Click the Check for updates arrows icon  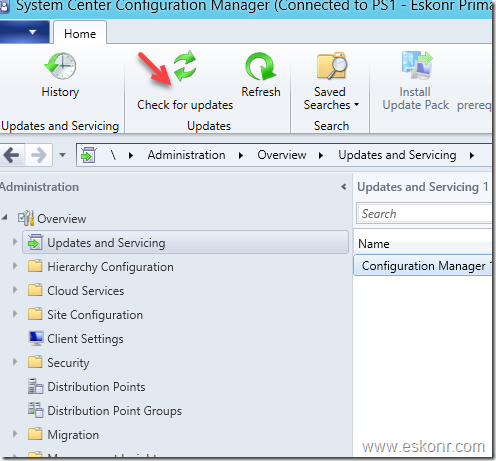click(185, 66)
